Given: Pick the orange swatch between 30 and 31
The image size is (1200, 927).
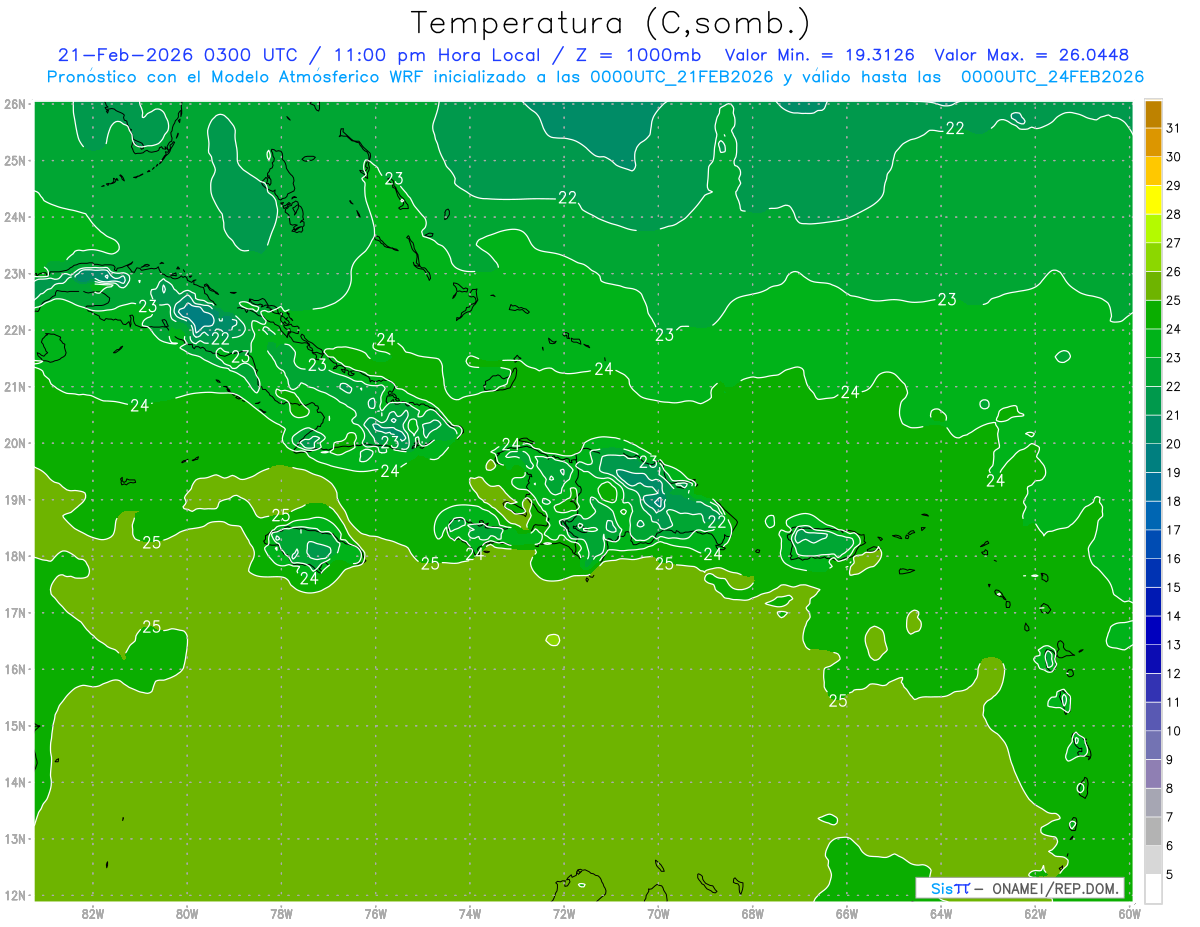Looking at the screenshot, I should pos(1153,143).
